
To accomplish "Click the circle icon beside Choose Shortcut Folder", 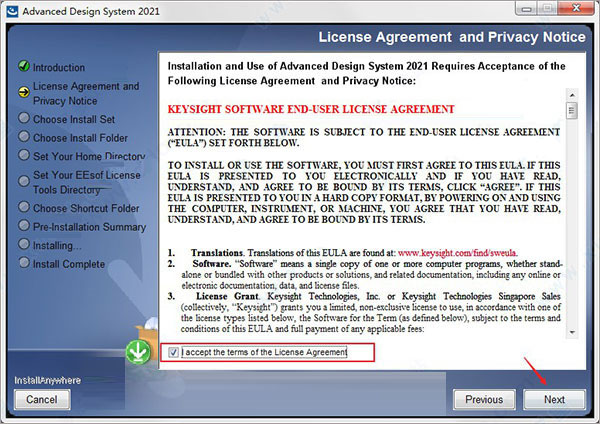I will click(24, 207).
